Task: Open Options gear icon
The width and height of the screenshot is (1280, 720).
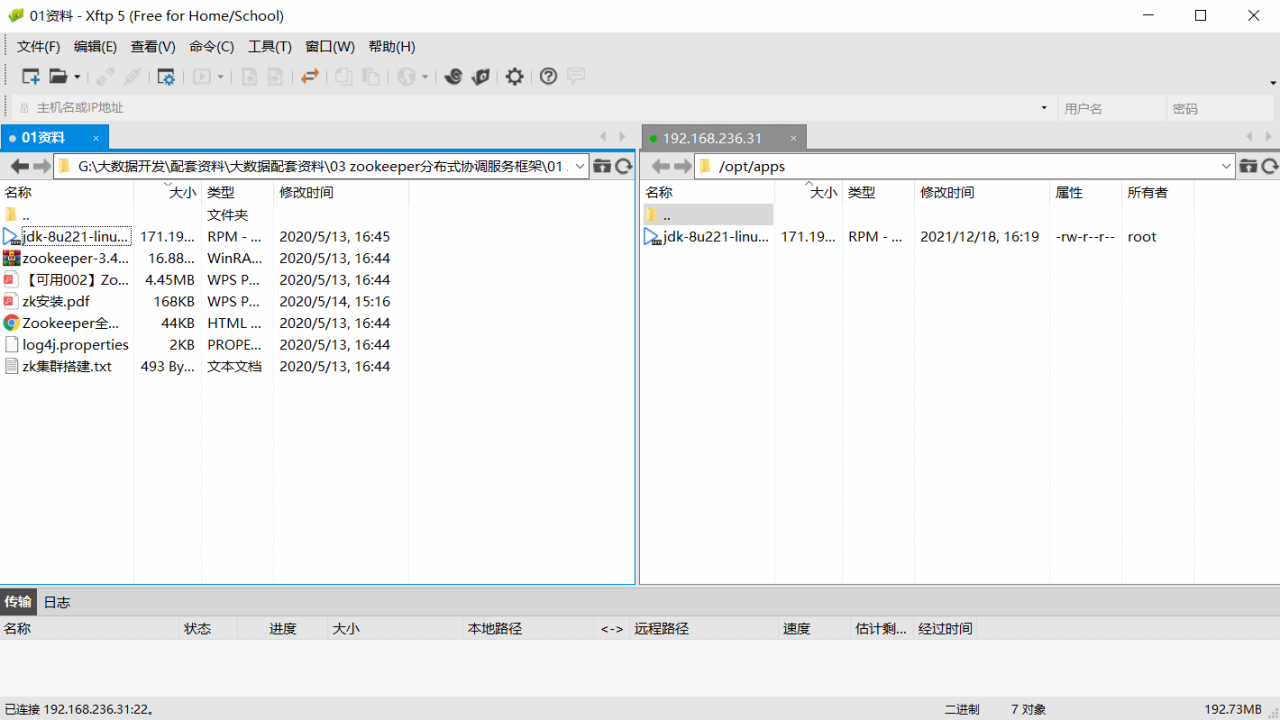Action: click(514, 76)
